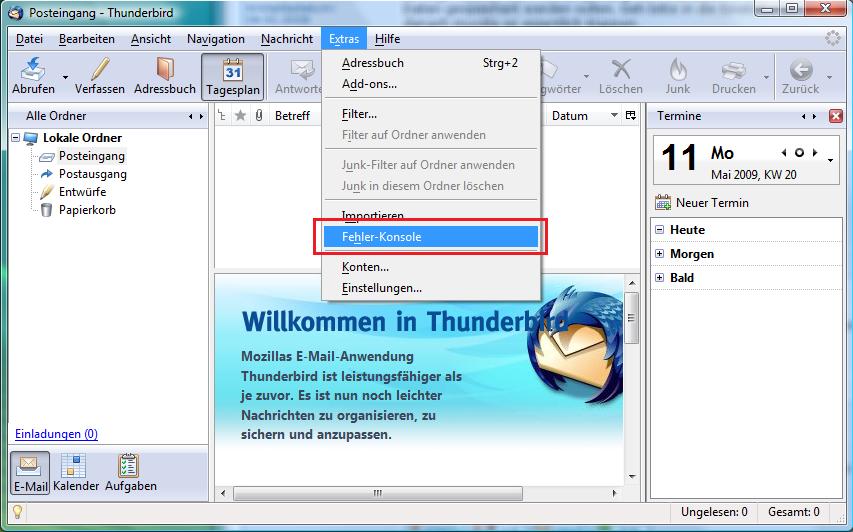This screenshot has height=532, width=853.
Task: Open the mini-date dropdown arrow
Action: coord(831,160)
